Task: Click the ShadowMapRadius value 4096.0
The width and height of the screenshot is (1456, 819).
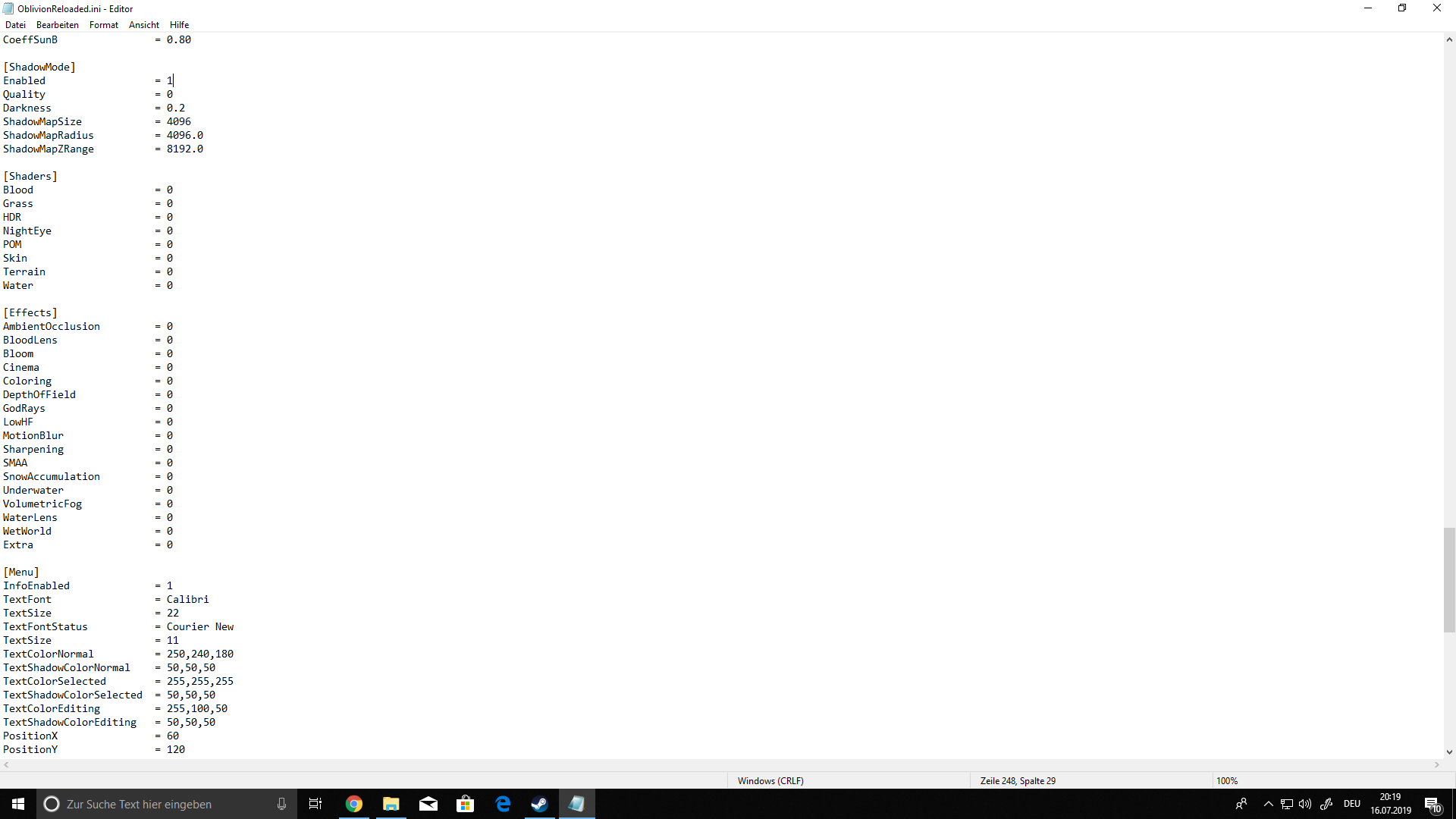Action: tap(185, 135)
